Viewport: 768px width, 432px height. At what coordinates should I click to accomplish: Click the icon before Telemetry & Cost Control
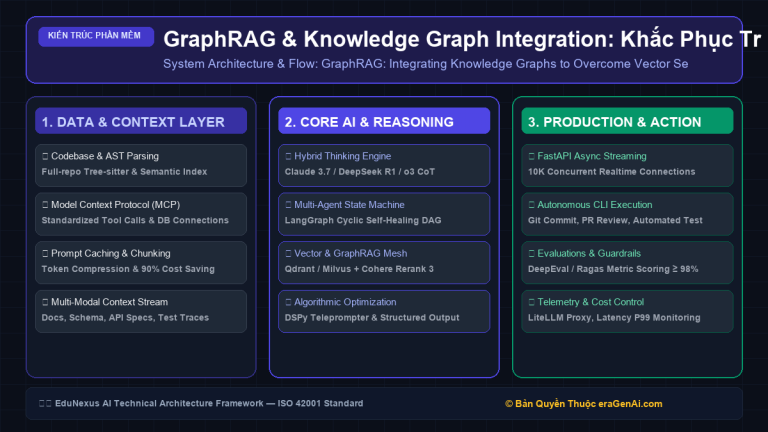point(531,302)
